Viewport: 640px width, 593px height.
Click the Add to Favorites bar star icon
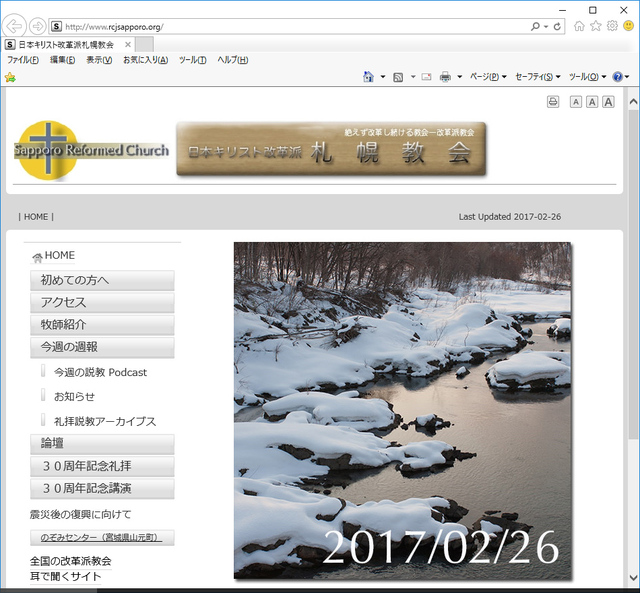click(10, 77)
